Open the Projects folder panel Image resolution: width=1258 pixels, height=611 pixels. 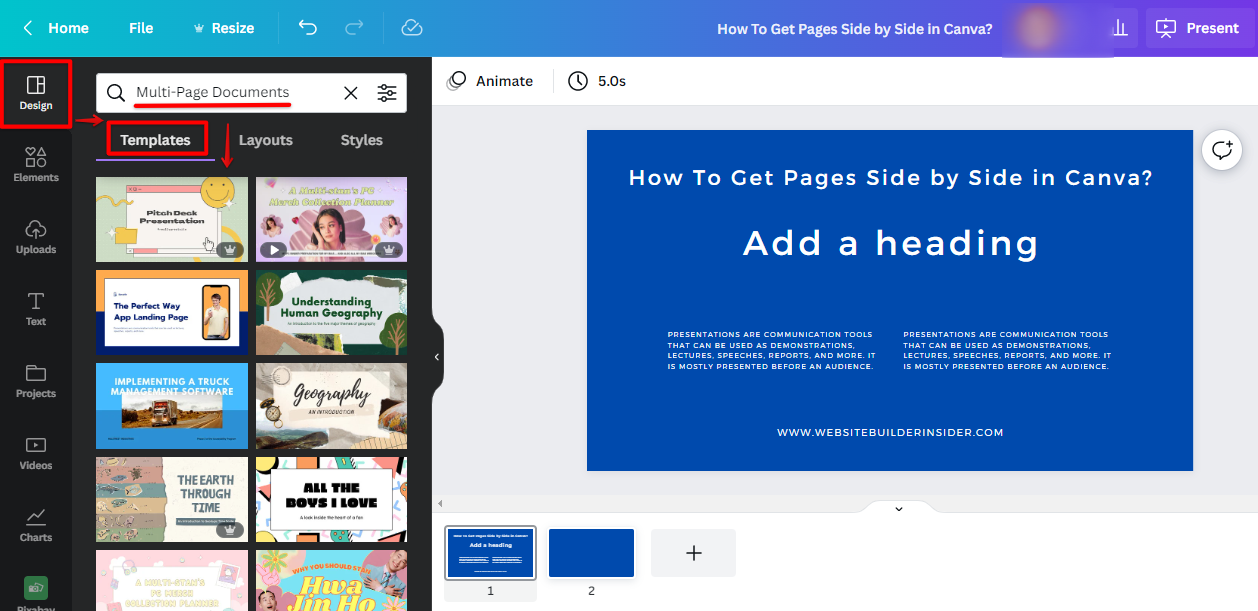[36, 381]
